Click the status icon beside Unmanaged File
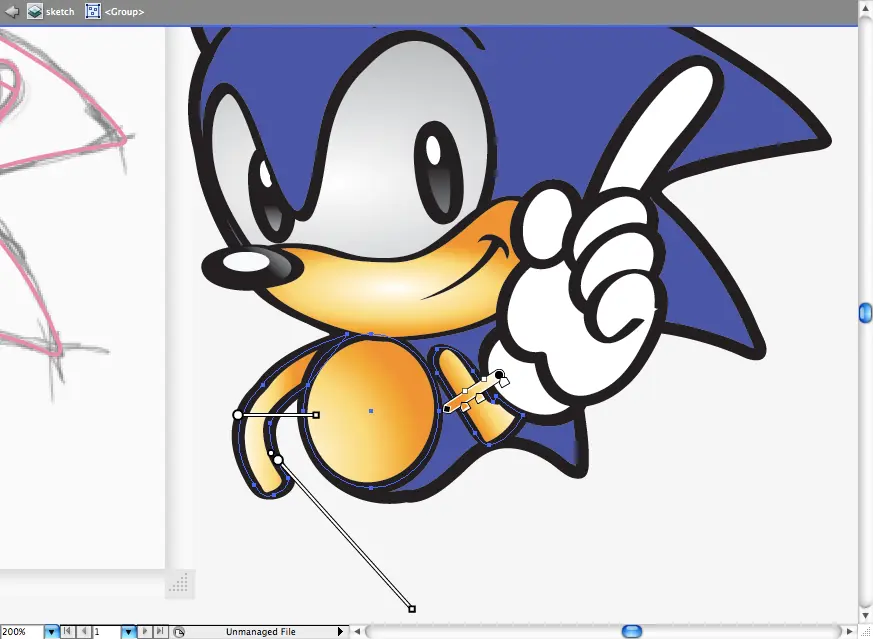The image size is (873, 639). [x=178, y=632]
